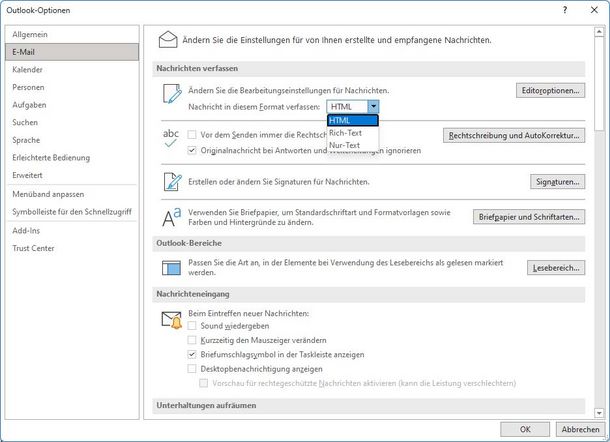Click the abc spell check icon
Screen dimensions: 610x442
point(171,139)
